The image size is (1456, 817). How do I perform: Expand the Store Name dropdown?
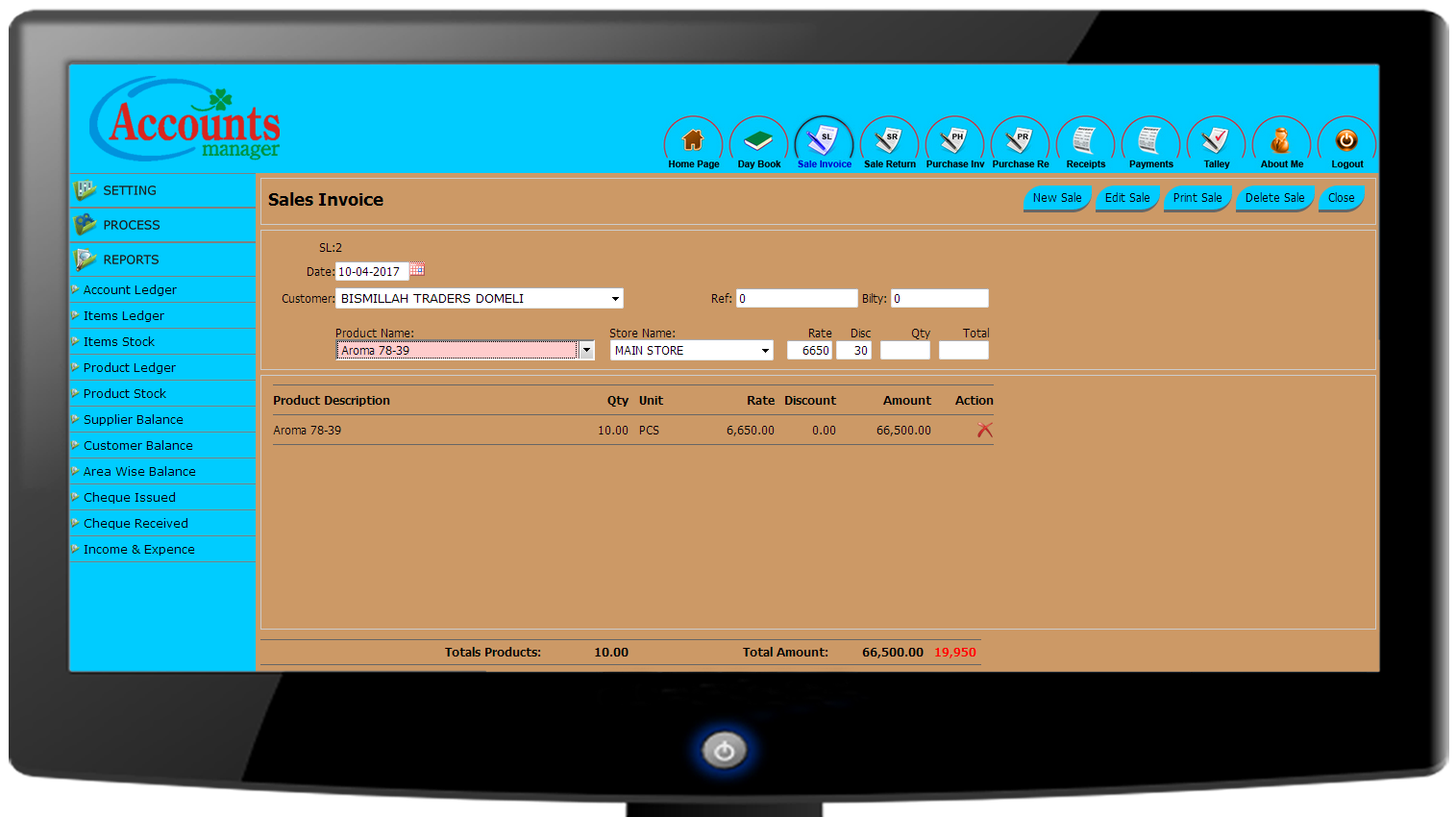765,351
